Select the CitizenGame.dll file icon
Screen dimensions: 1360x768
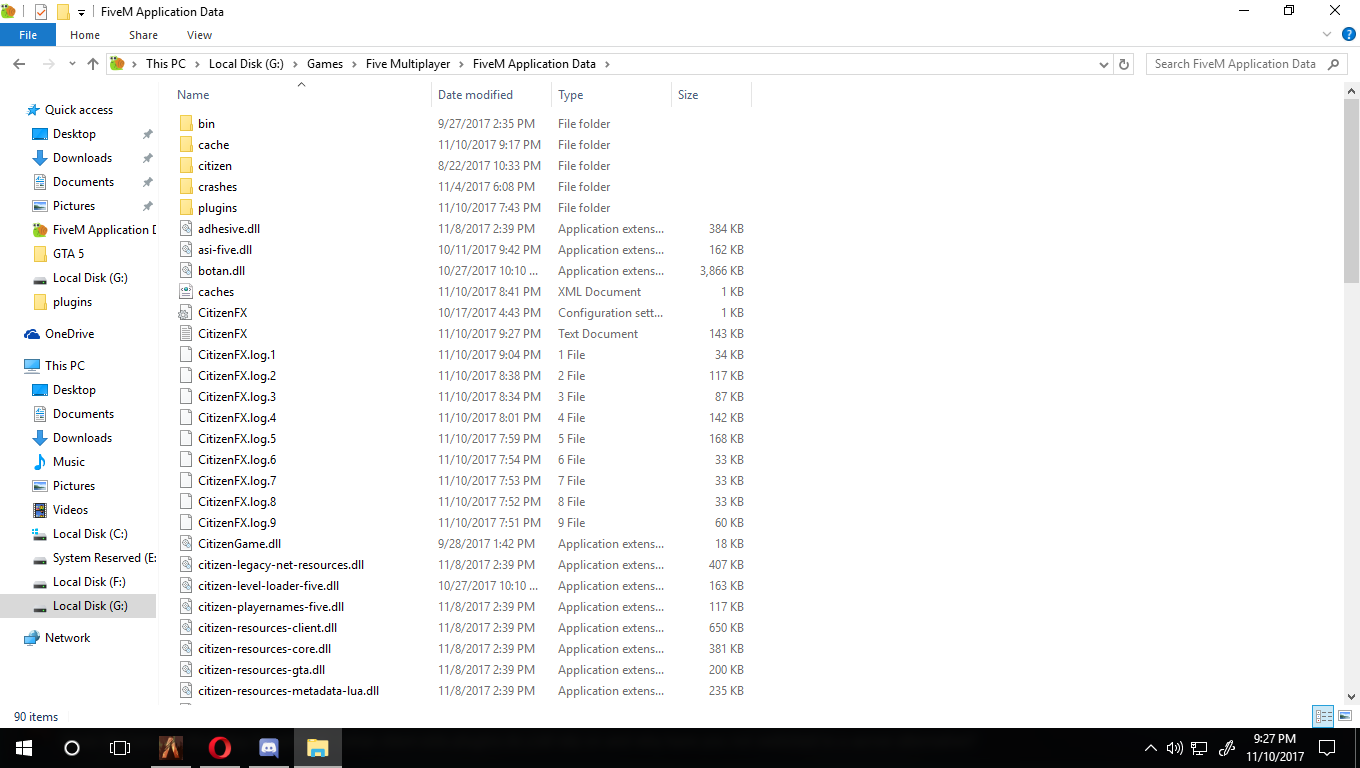pyautogui.click(x=186, y=544)
